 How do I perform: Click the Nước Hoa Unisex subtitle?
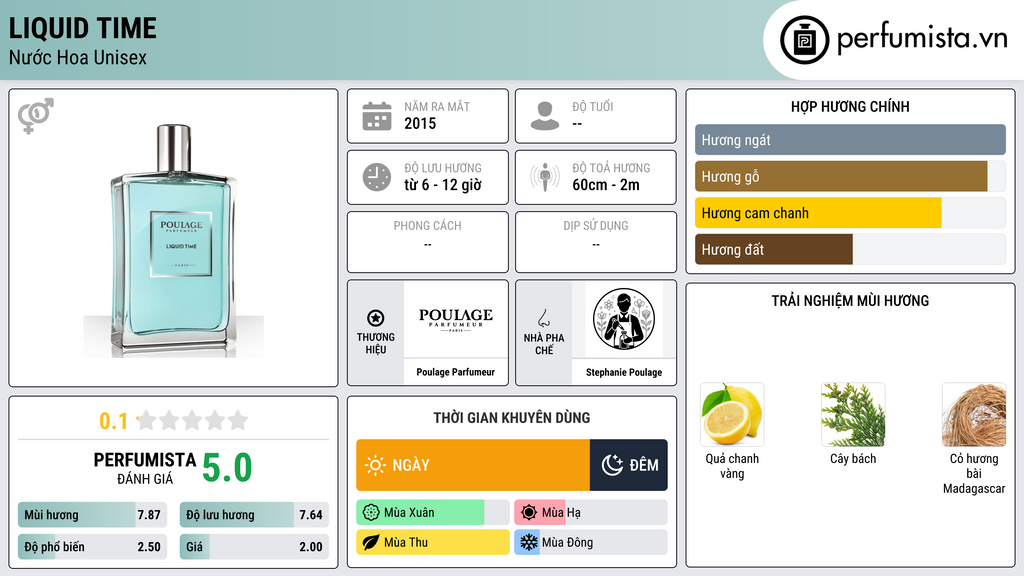point(78,57)
